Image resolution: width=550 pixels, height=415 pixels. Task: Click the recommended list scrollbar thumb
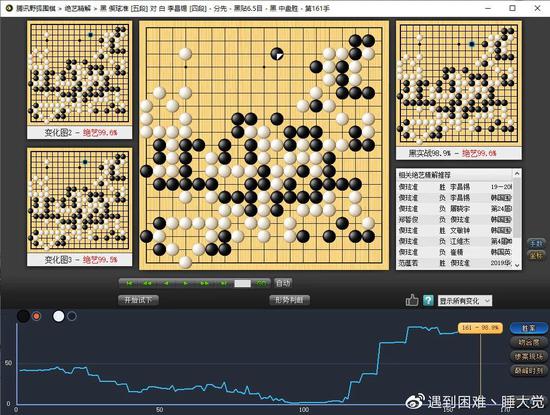(x=517, y=207)
